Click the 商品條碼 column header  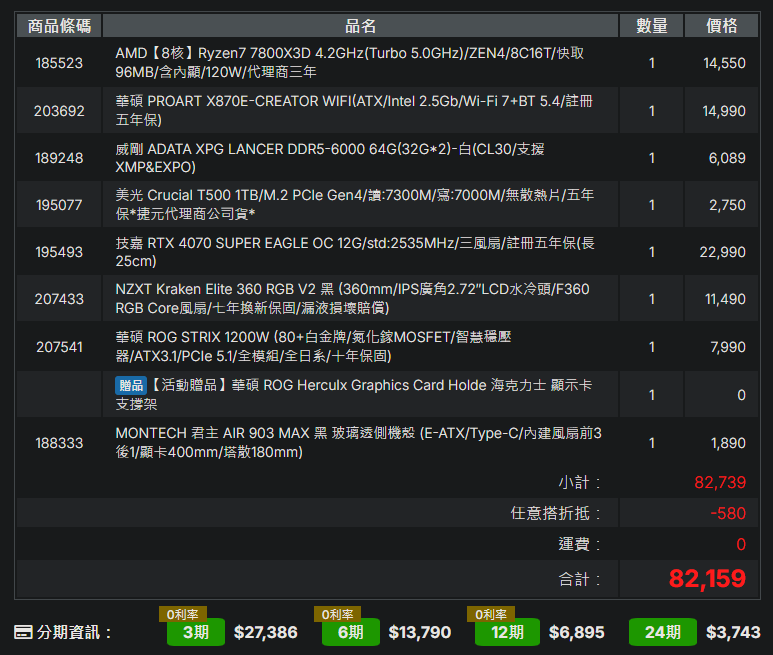pyautogui.click(x=59, y=26)
